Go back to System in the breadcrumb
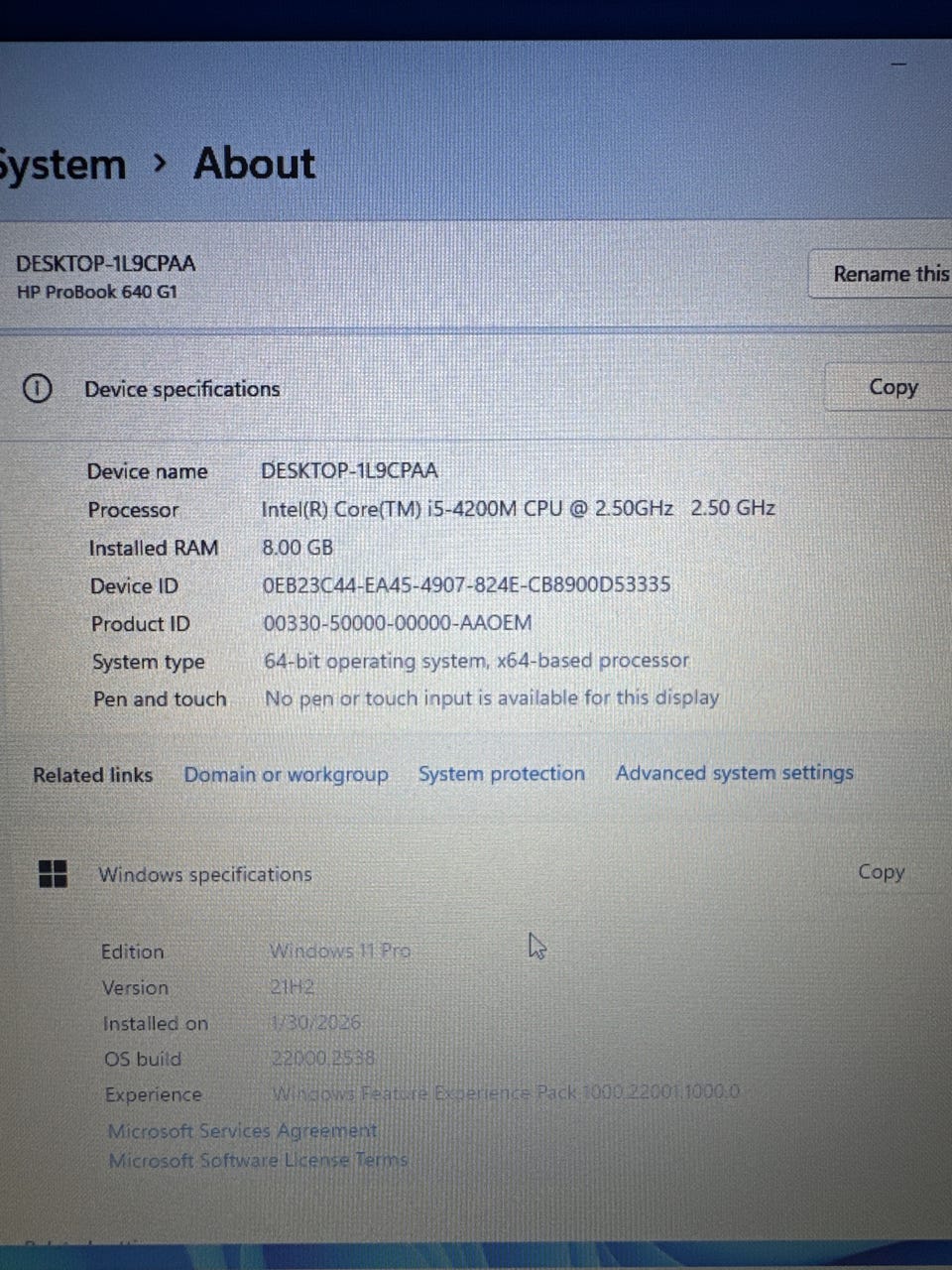 [x=61, y=165]
